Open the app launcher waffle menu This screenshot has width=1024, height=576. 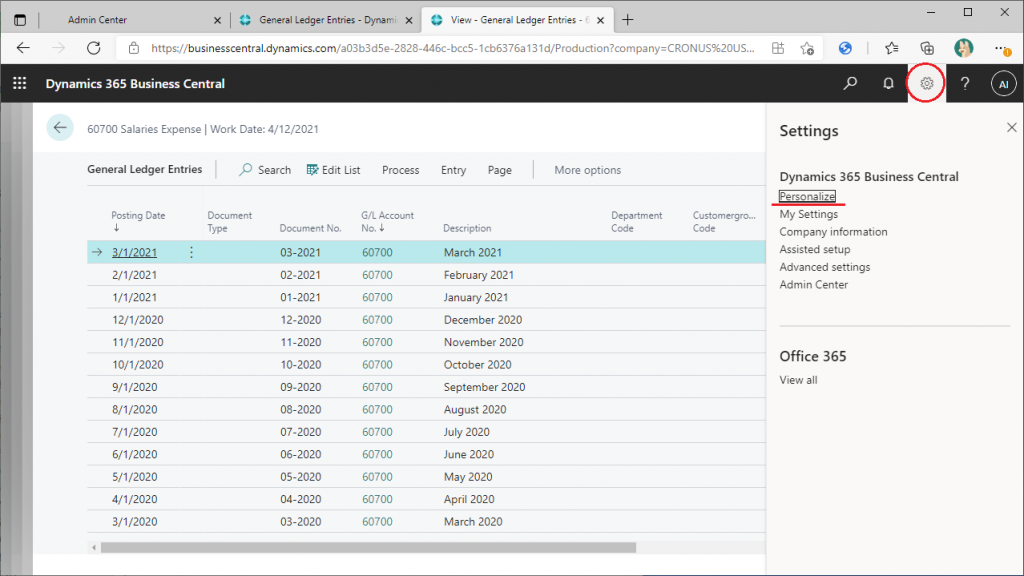point(20,84)
